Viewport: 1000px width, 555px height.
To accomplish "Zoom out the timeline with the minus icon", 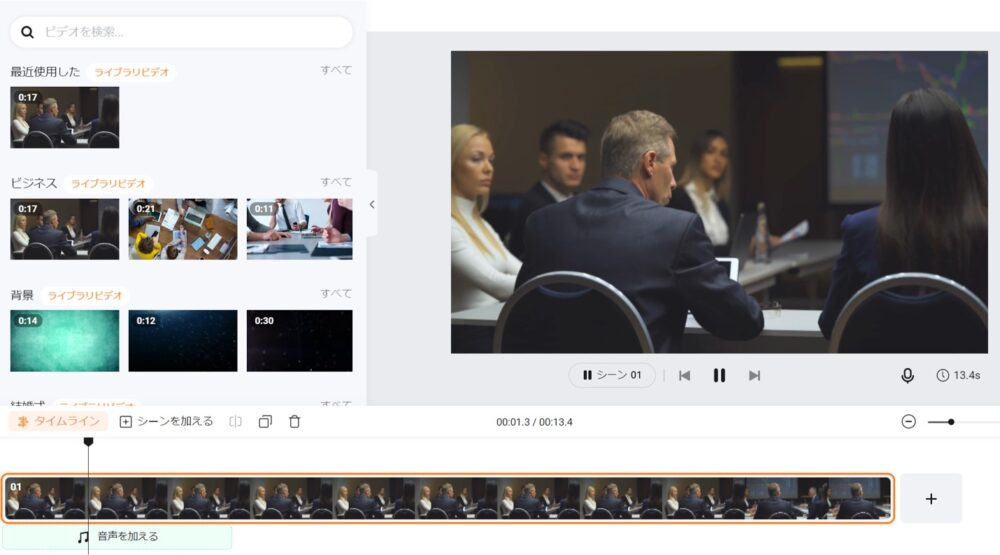I will click(908, 422).
